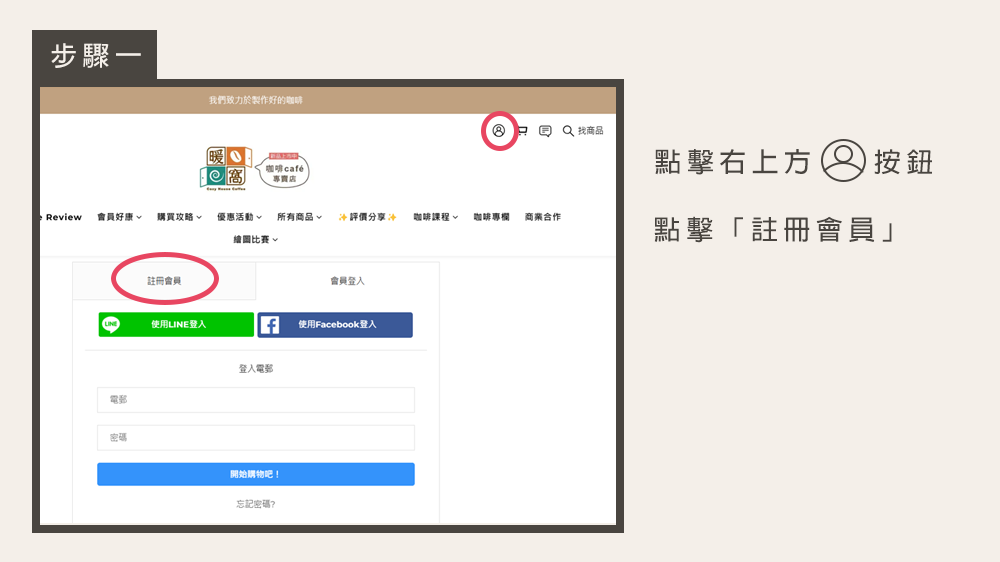Click the magnifier search icon
The height and width of the screenshot is (562, 1000).
[x=568, y=131]
